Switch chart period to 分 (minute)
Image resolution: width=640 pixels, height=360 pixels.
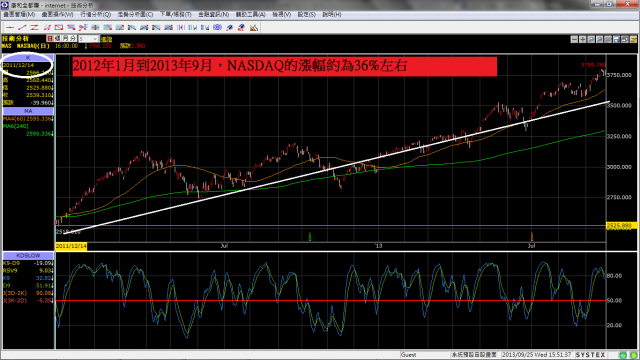73,38
